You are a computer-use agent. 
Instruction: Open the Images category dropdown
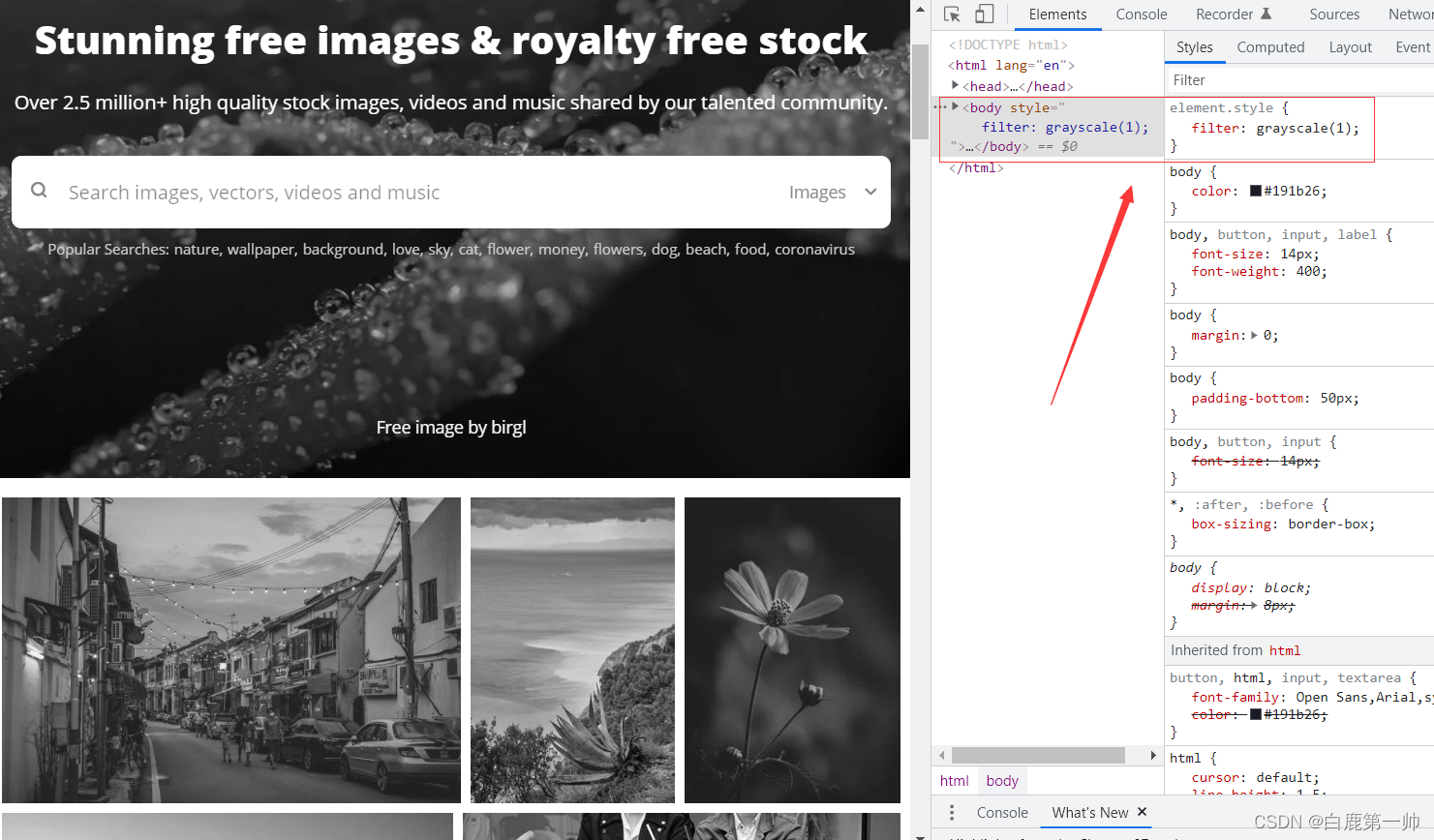coord(833,193)
